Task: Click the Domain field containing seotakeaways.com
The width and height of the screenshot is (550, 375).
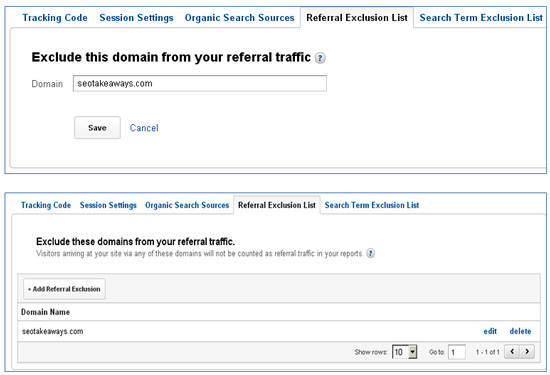Action: click(200, 83)
